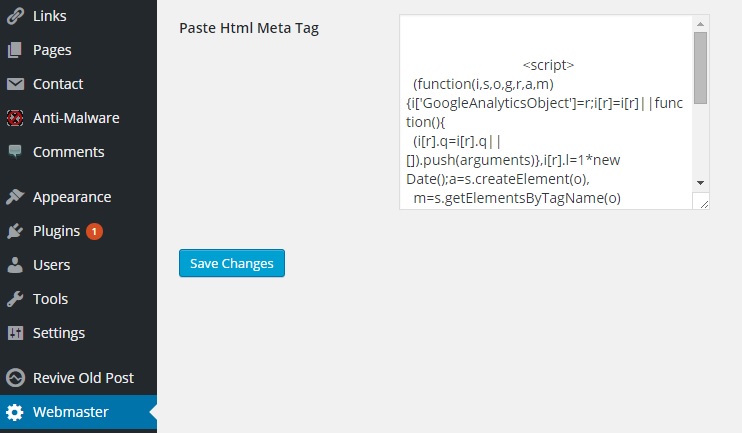This screenshot has width=742, height=433.
Task: Click the Plugins plug icon
Action: coord(15,231)
